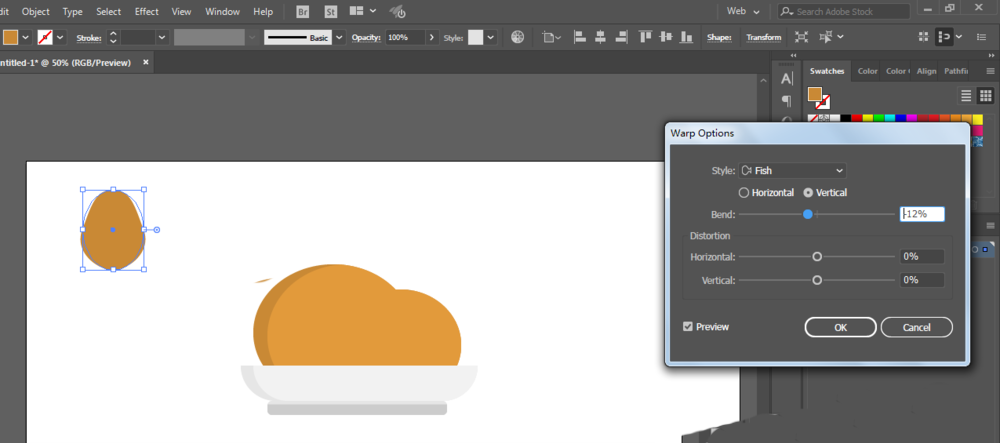Open the warp Style dropdown showing Fish
1000x443 pixels.
(x=793, y=171)
